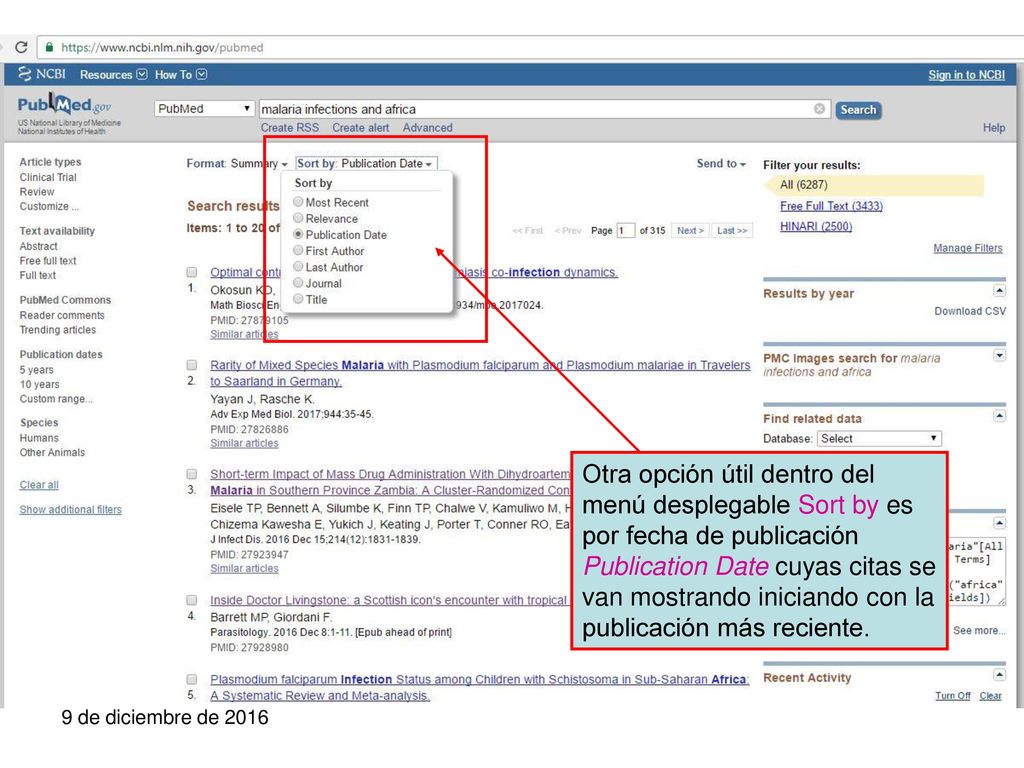Click the Search button
This screenshot has height=768, width=1024.
pos(857,110)
